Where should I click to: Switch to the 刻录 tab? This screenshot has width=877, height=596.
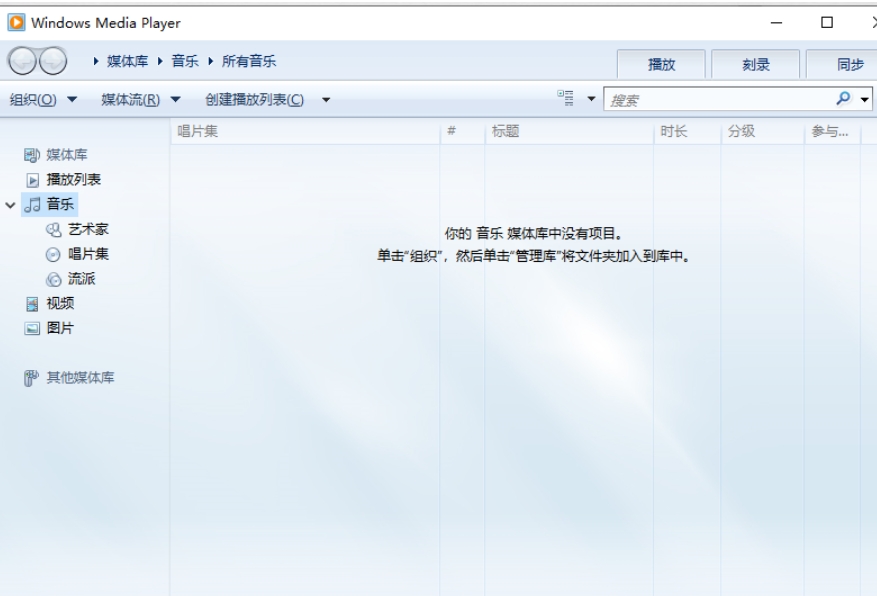pos(756,64)
